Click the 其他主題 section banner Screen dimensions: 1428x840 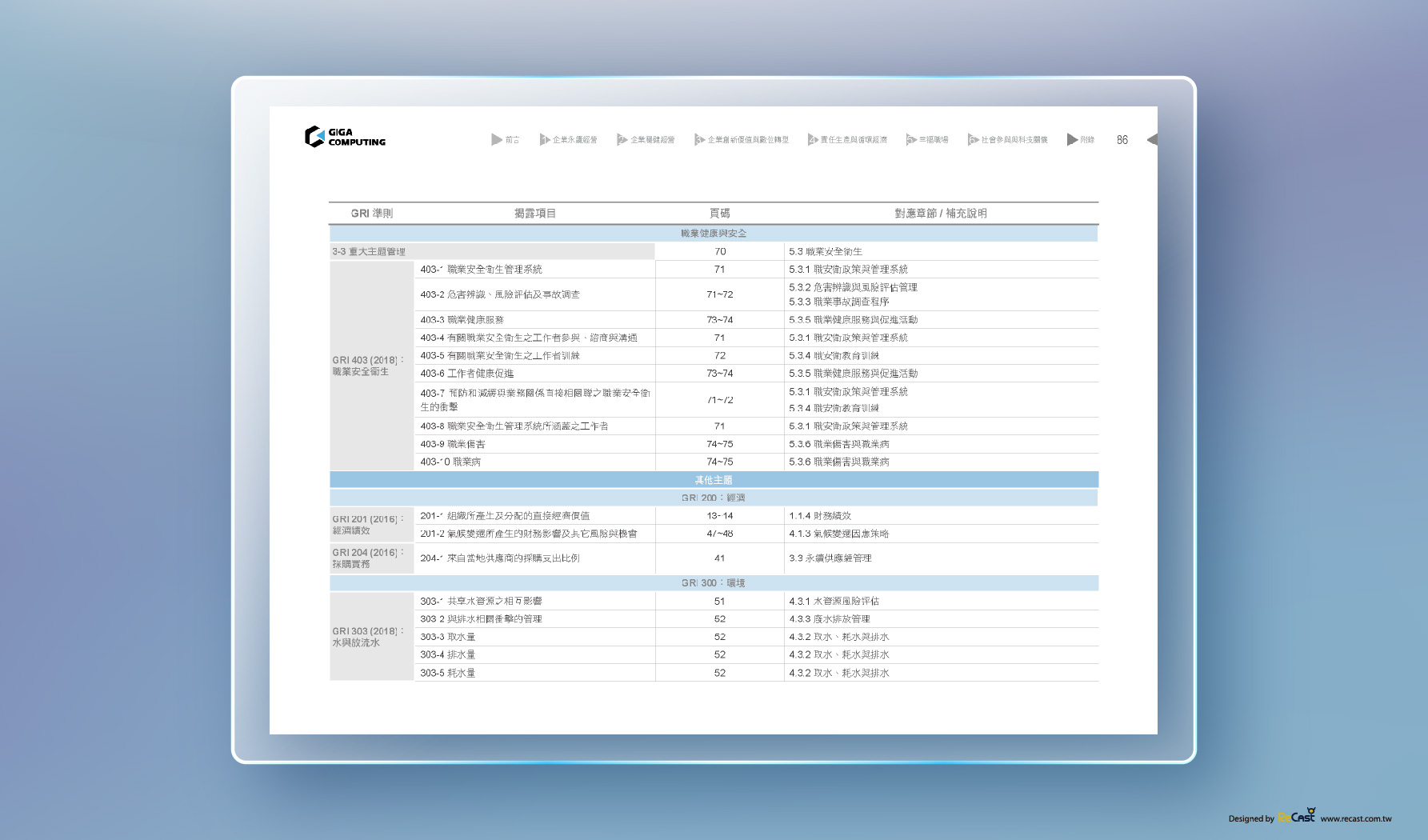coord(714,480)
